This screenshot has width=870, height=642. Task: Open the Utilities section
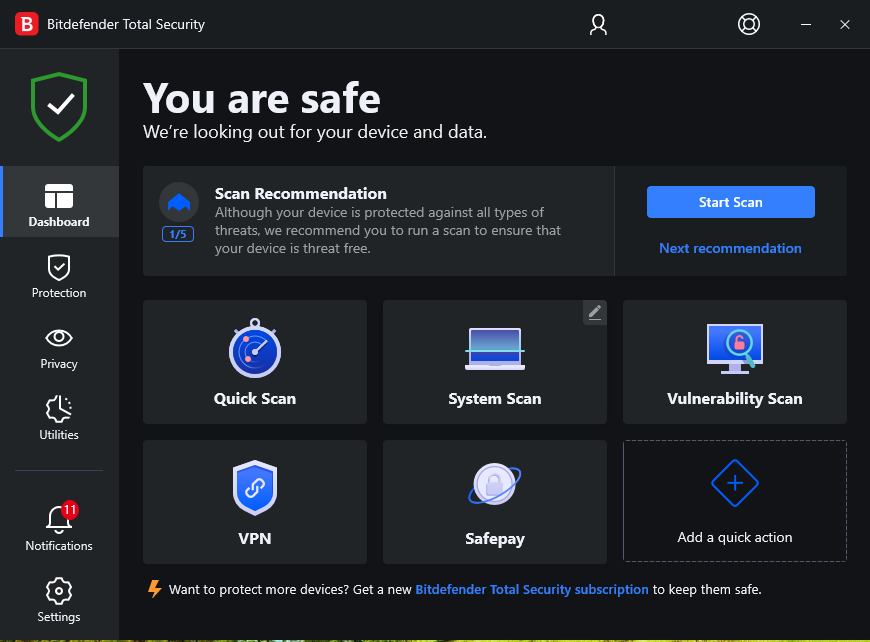59,418
